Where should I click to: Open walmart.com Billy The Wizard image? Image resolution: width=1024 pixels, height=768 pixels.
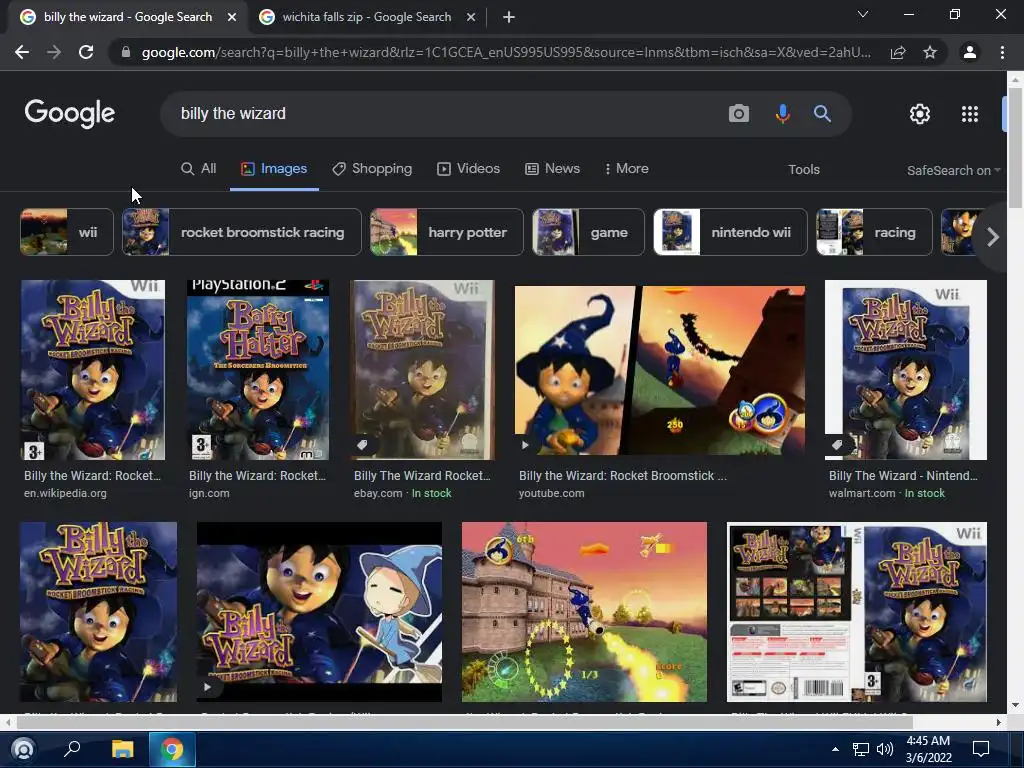906,370
